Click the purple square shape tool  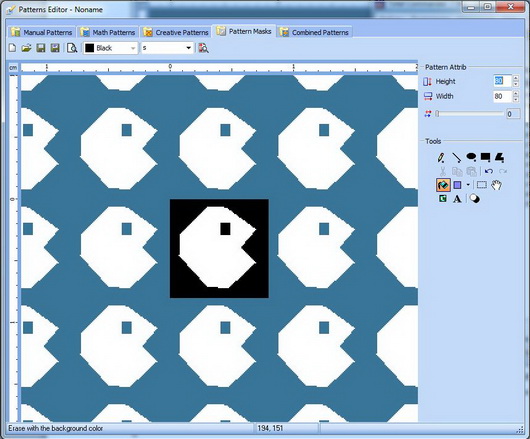[457, 185]
